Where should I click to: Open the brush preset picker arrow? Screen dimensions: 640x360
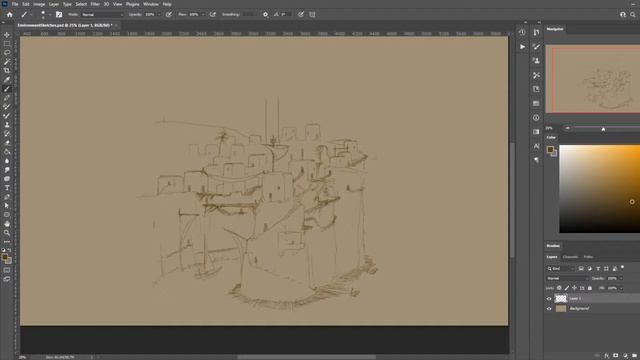[x=50, y=14]
